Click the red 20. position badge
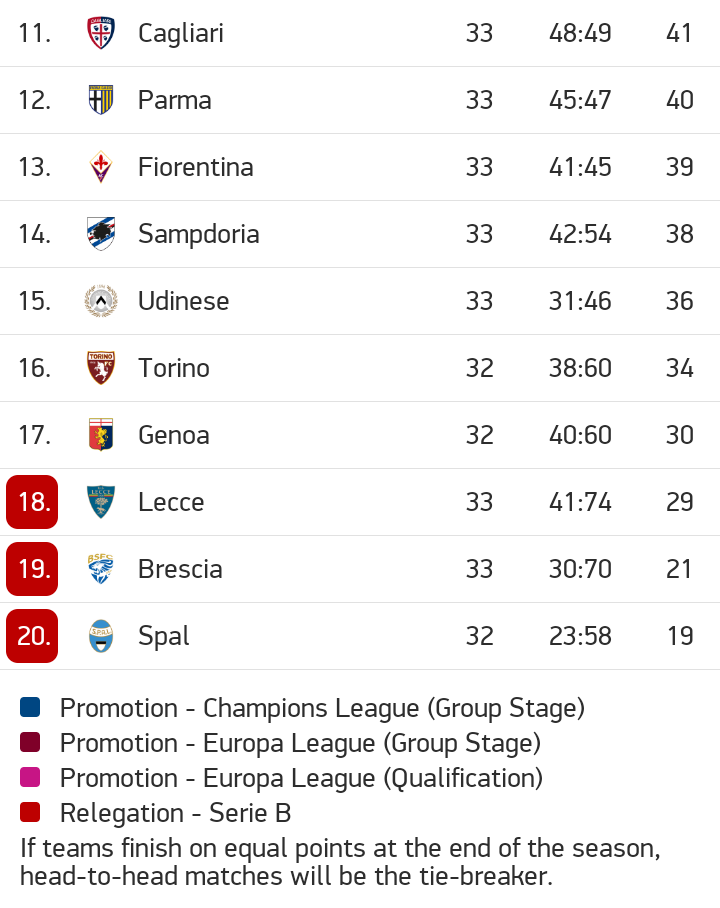Viewport: 720px width, 908px height. (x=32, y=636)
